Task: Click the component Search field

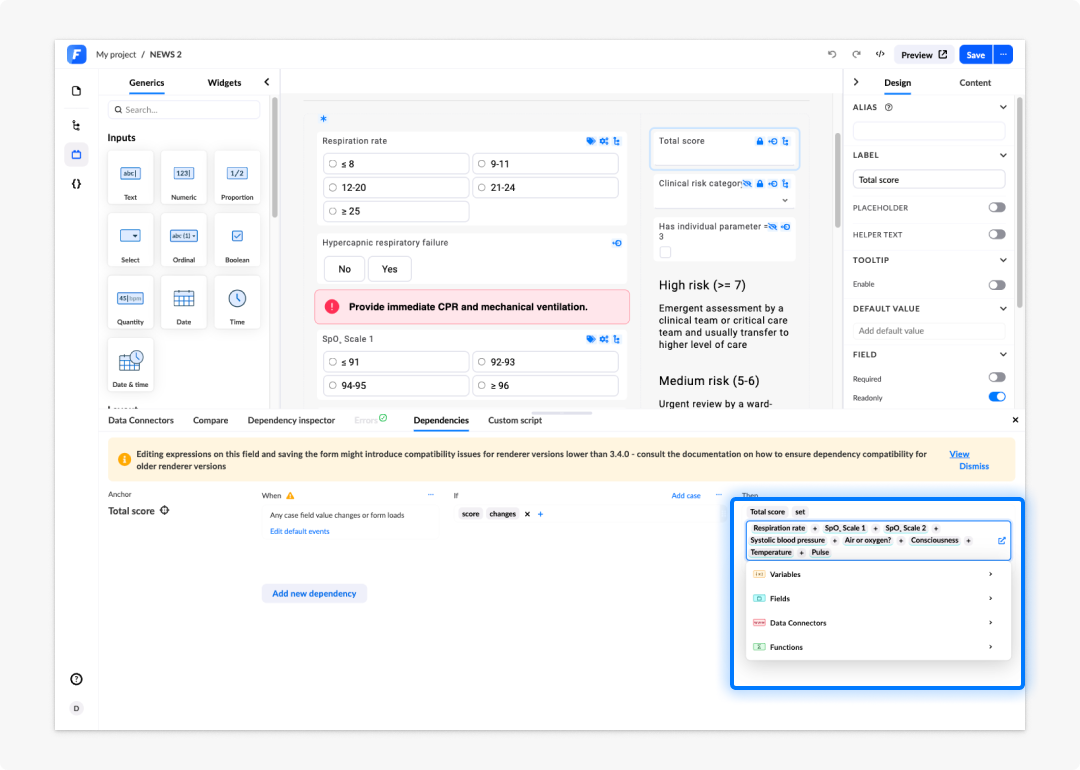Action: click(x=184, y=110)
